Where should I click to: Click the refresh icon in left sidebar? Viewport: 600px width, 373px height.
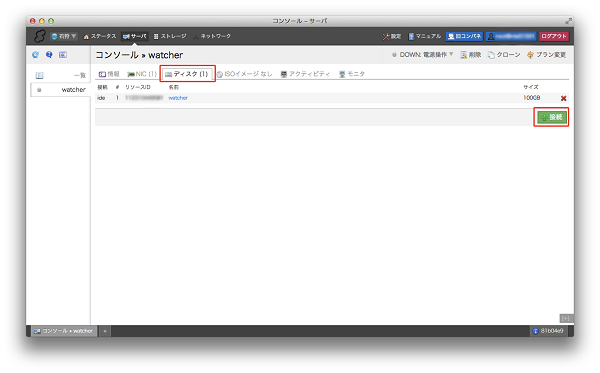pos(36,55)
